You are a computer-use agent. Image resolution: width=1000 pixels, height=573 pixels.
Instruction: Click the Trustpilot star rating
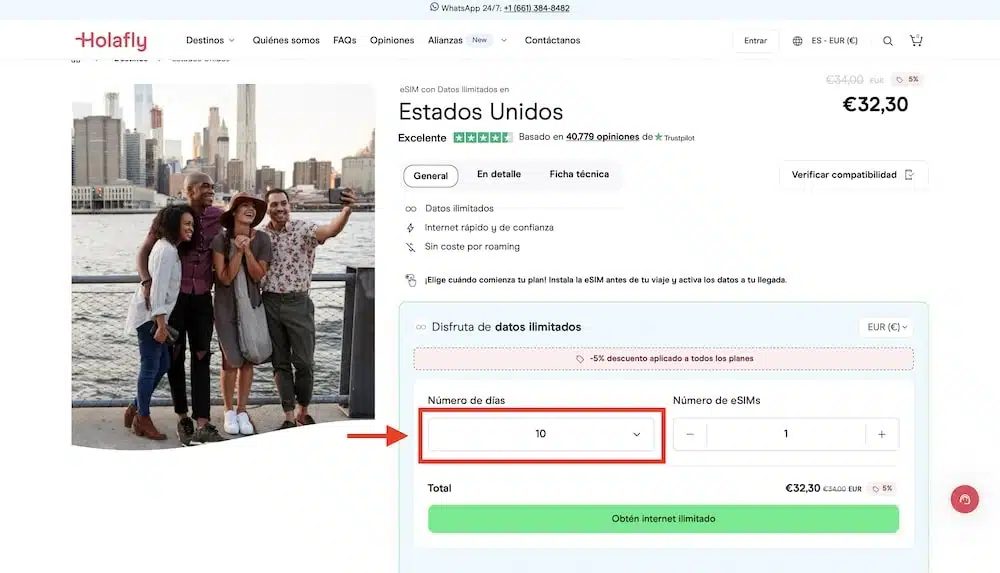click(483, 137)
